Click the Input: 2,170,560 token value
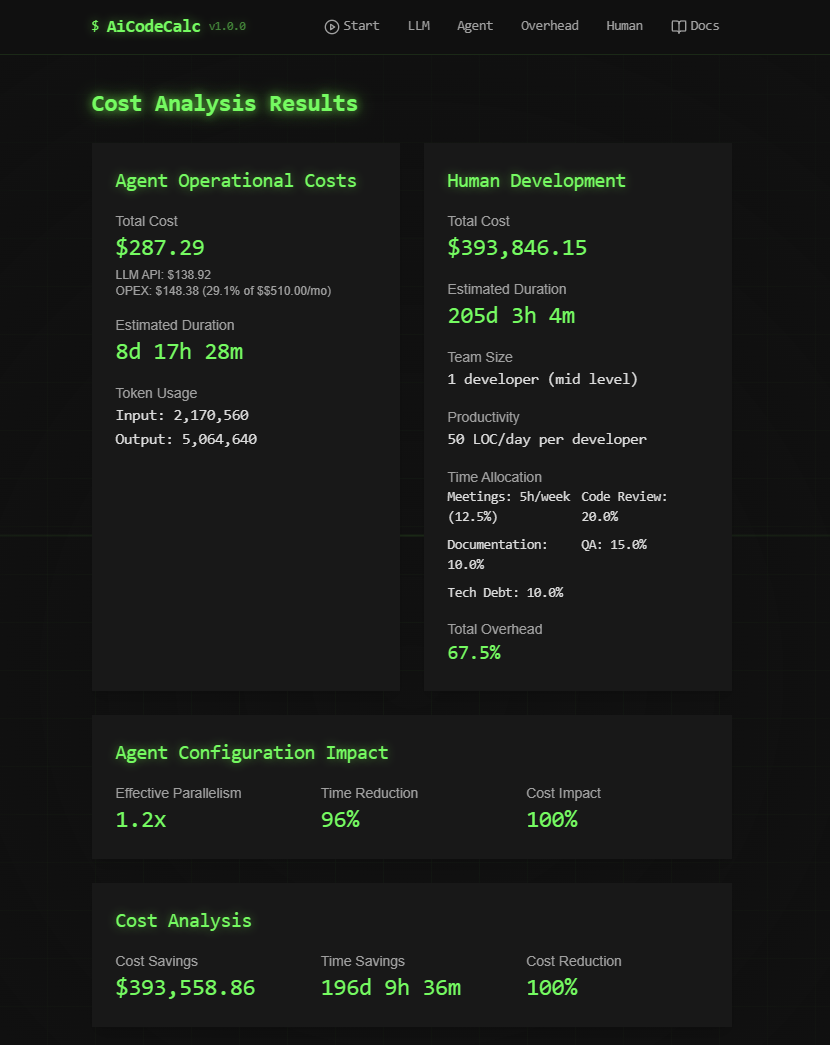This screenshot has width=830, height=1045. coord(182,415)
